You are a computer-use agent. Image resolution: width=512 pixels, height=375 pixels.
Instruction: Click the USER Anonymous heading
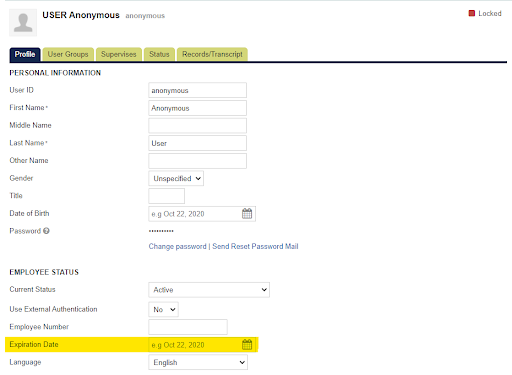click(x=81, y=15)
